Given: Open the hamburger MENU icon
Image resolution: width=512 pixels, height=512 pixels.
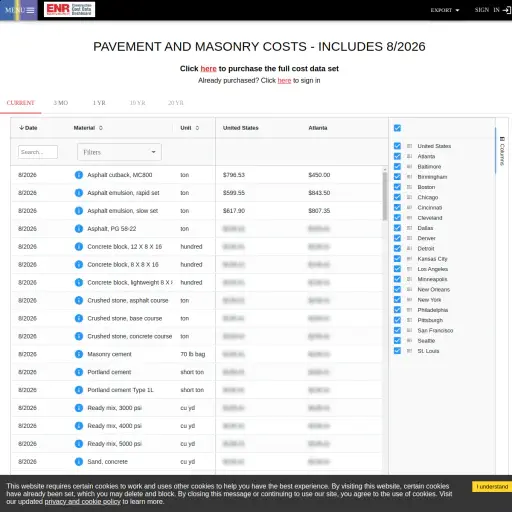Looking at the screenshot, I should [x=30, y=10].
